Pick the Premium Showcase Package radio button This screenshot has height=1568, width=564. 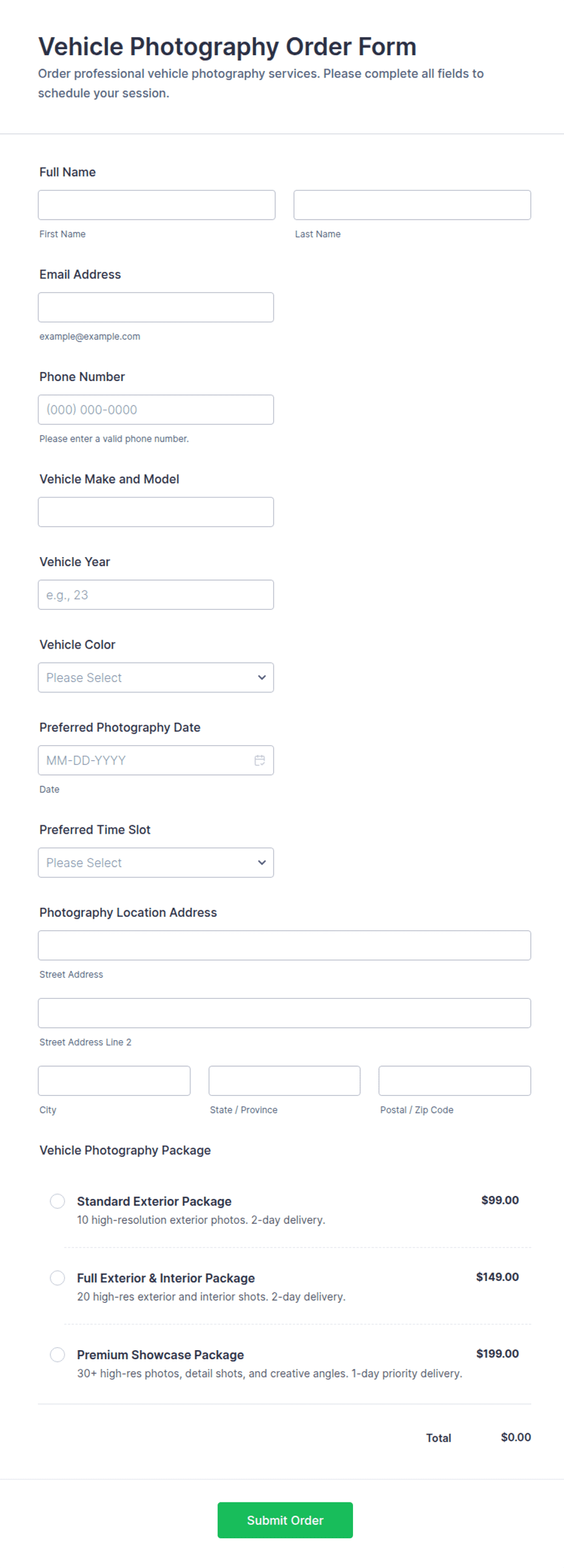57,1354
